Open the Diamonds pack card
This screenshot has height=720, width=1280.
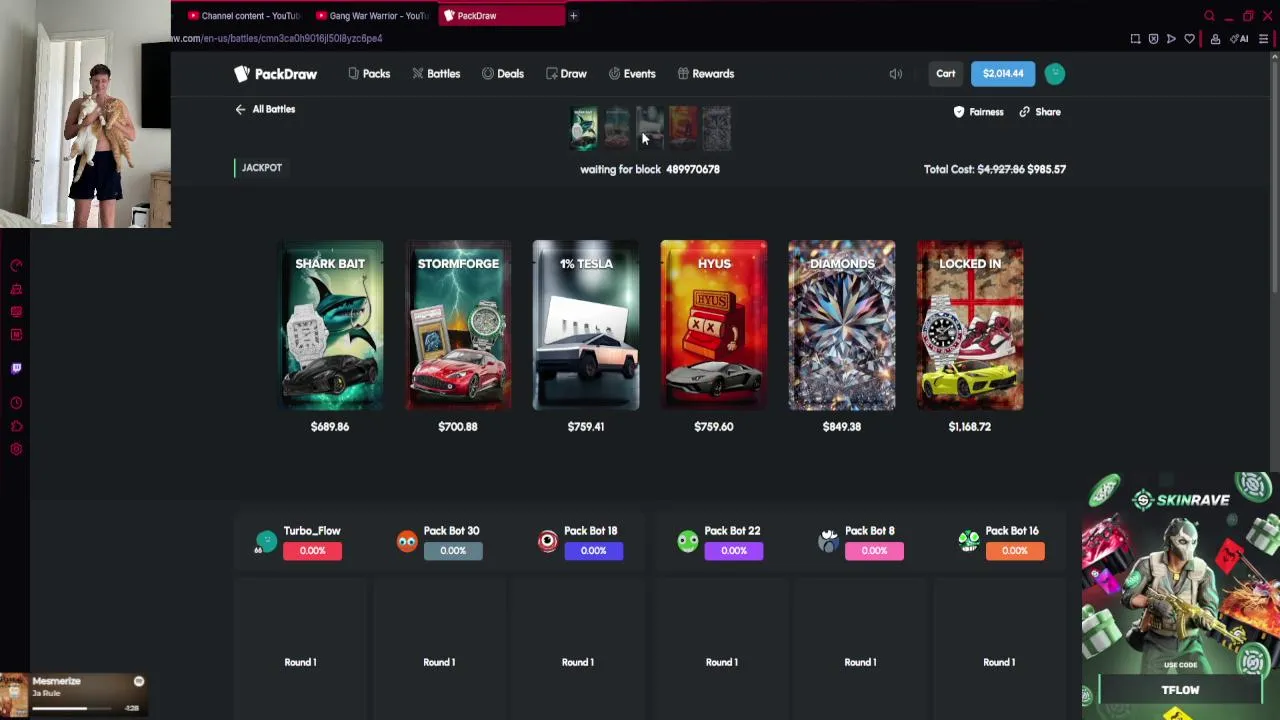click(x=842, y=325)
